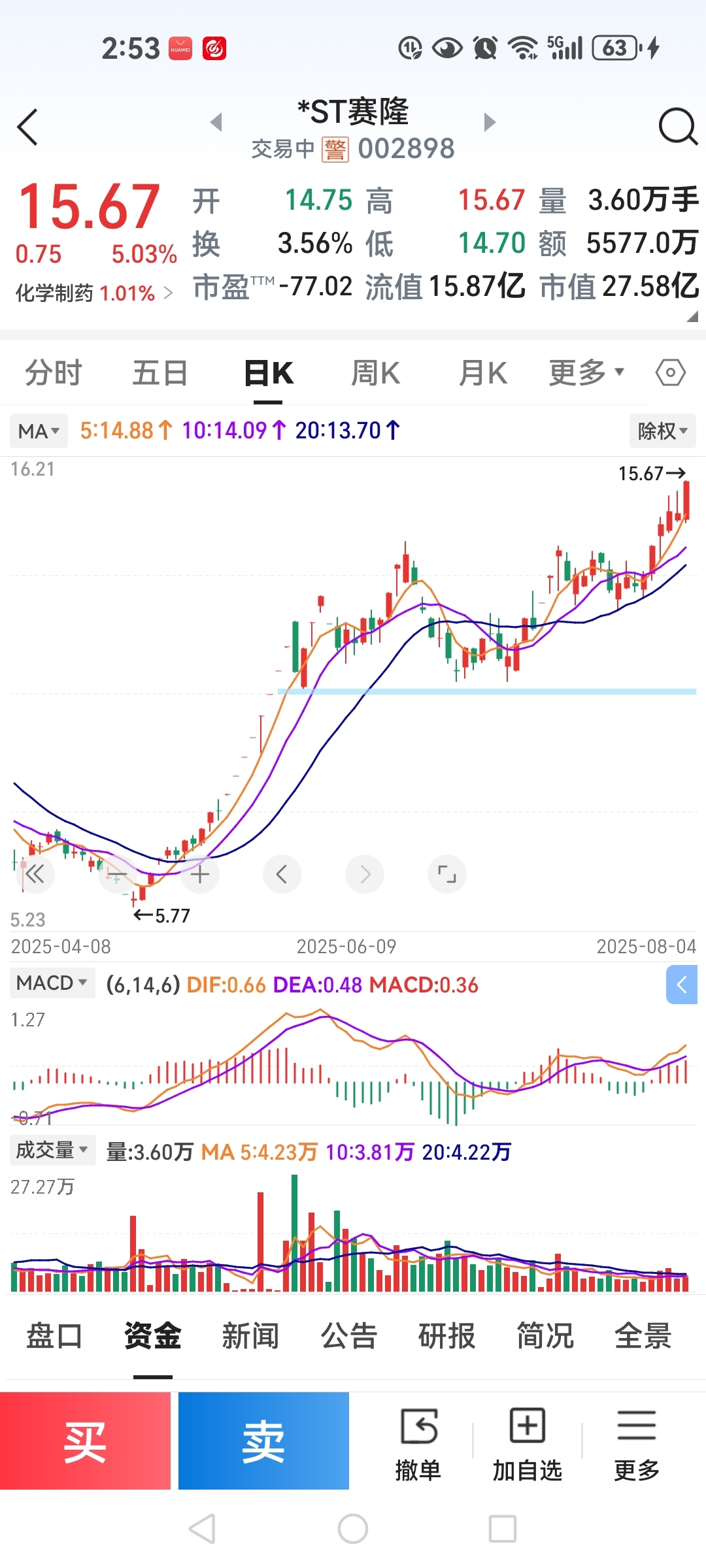This screenshot has height=1568, width=706.
Task: Tap the stock code 002898
Action: click(407, 149)
